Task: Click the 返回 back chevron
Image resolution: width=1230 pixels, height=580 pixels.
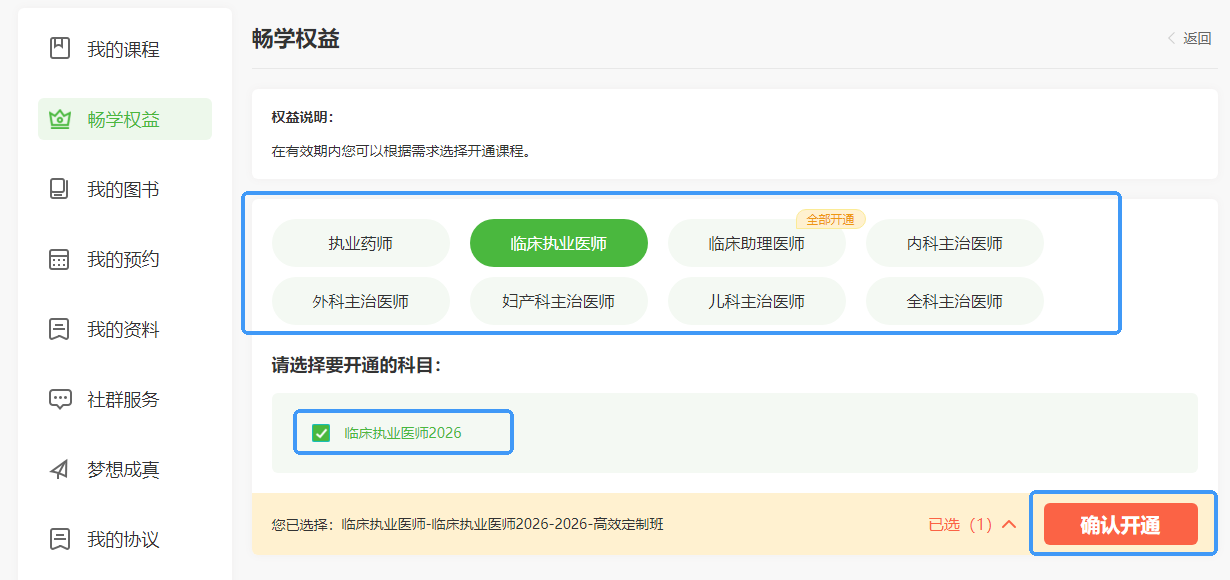Action: (1171, 38)
